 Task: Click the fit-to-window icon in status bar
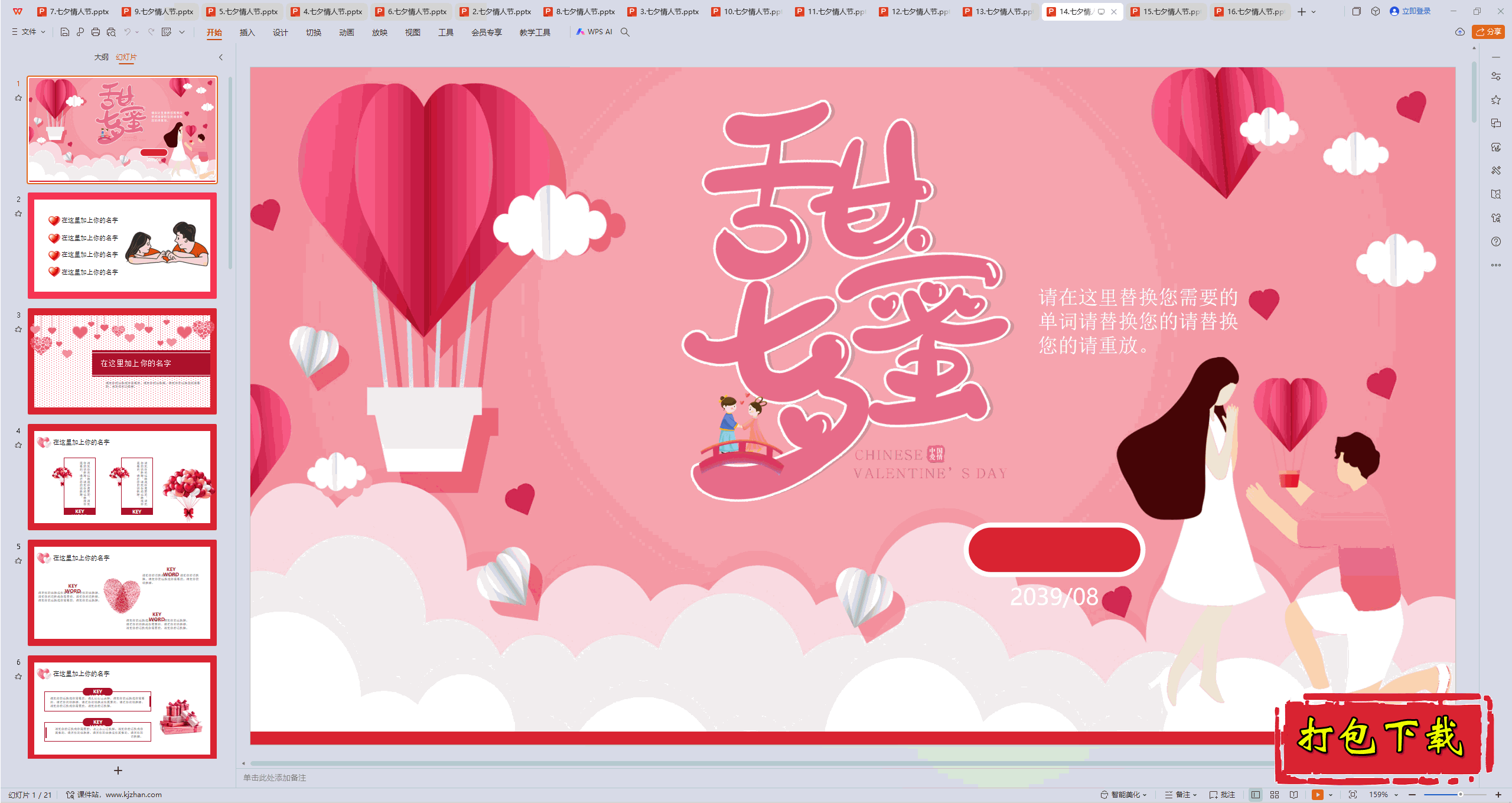[x=1353, y=795]
